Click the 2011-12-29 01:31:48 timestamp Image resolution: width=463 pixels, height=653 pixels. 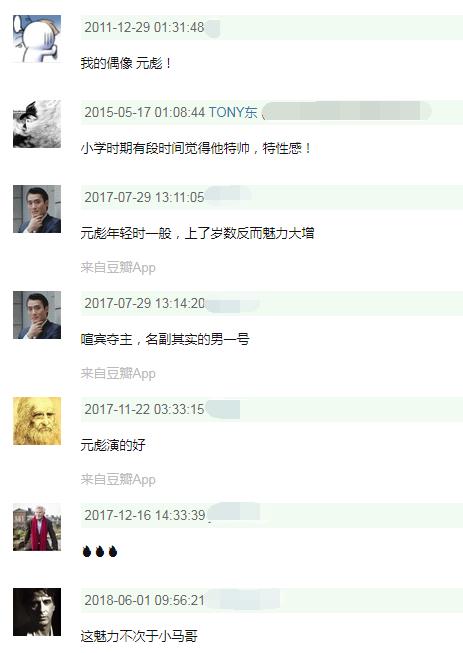coord(144,27)
